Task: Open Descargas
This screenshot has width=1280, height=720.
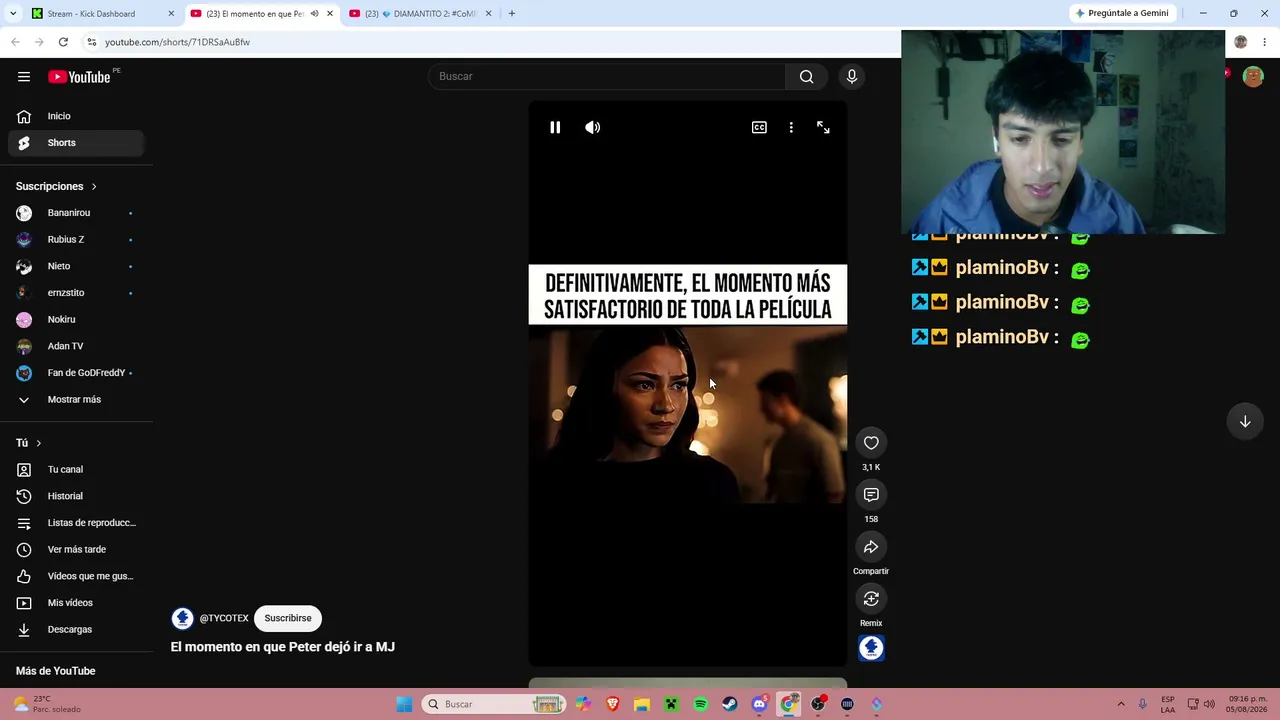Action: [76, 630]
